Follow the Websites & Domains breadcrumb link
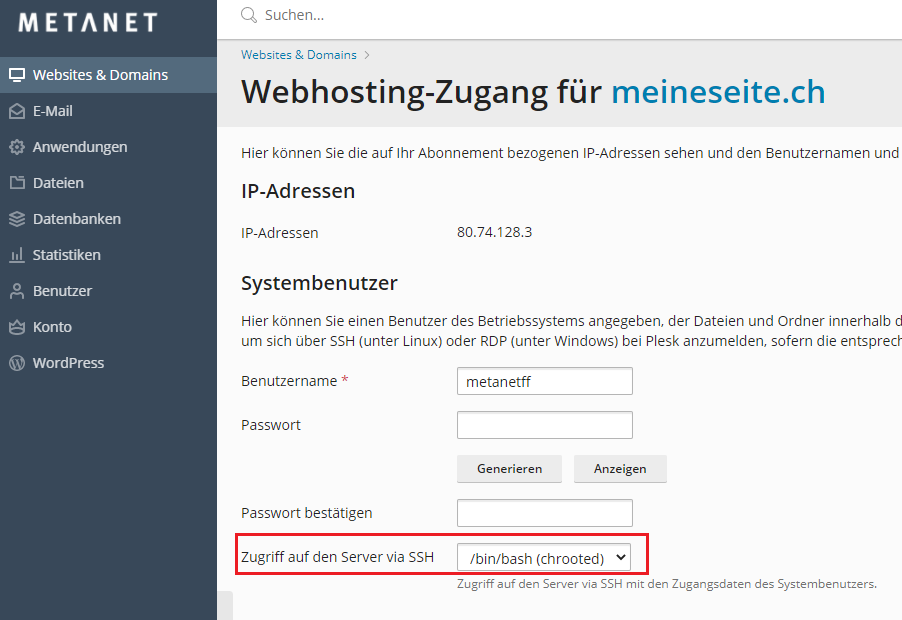This screenshot has width=902, height=620. click(298, 55)
